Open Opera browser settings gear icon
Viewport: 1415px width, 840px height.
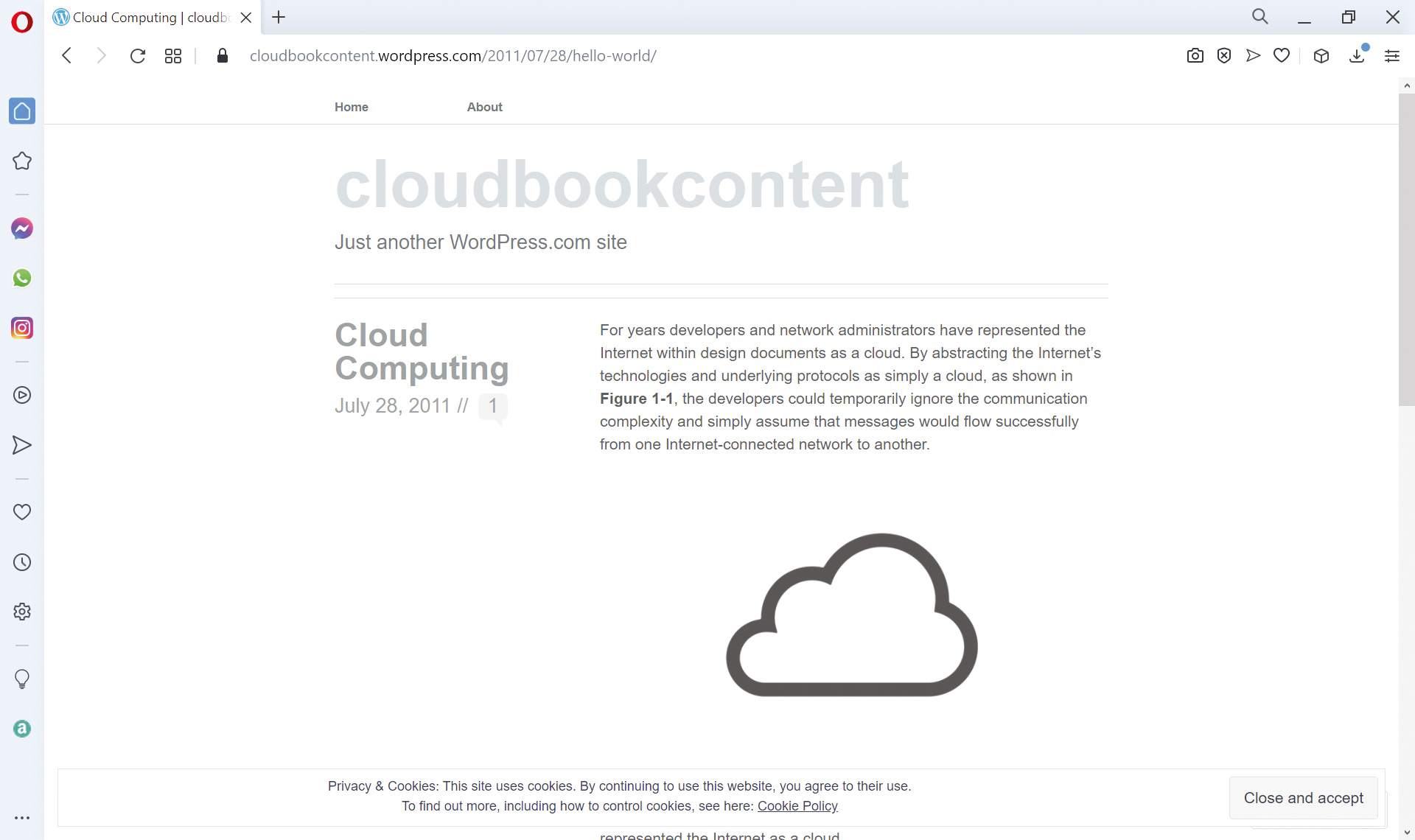(x=22, y=611)
